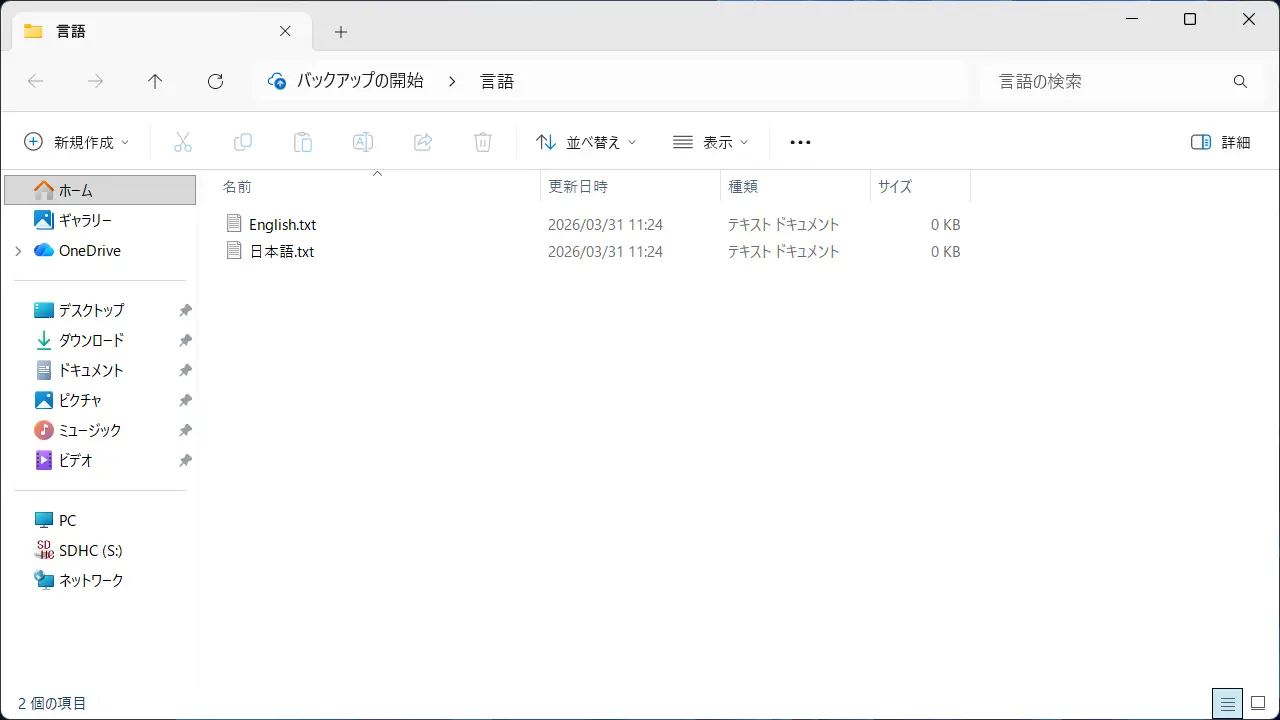Viewport: 1280px width, 720px height.
Task: Select the English.txt file
Action: tap(282, 225)
